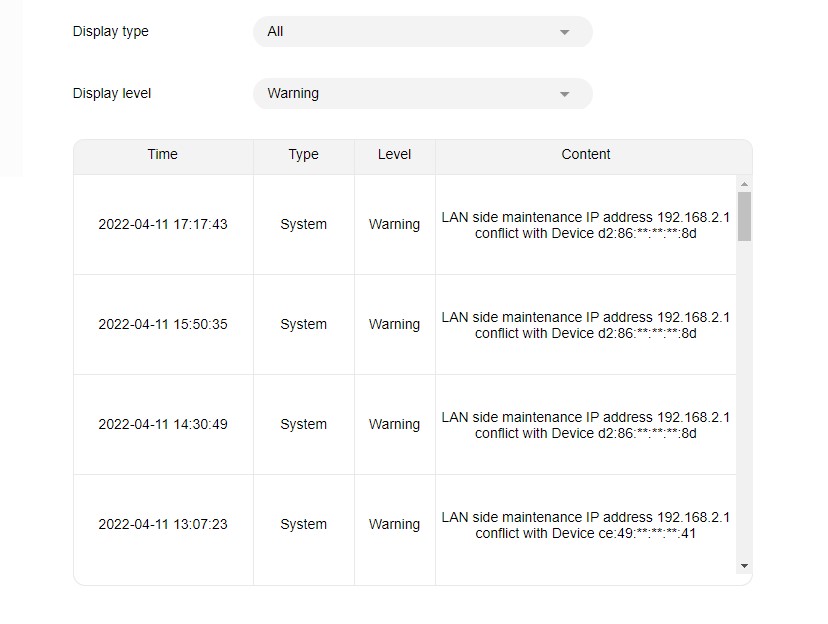Open the Display level dropdown showing Warning
Screen dimensions: 828x624
tap(422, 94)
